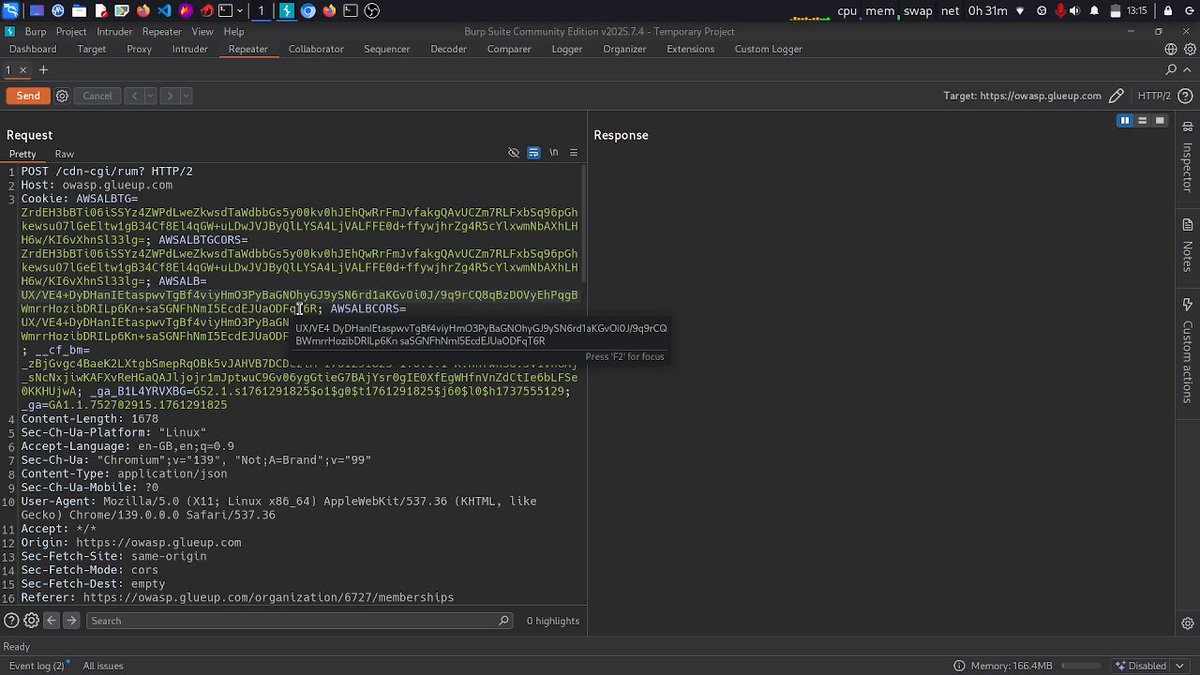Open the Notes side panel
Screen dimensions: 1200x675
click(x=1188, y=244)
